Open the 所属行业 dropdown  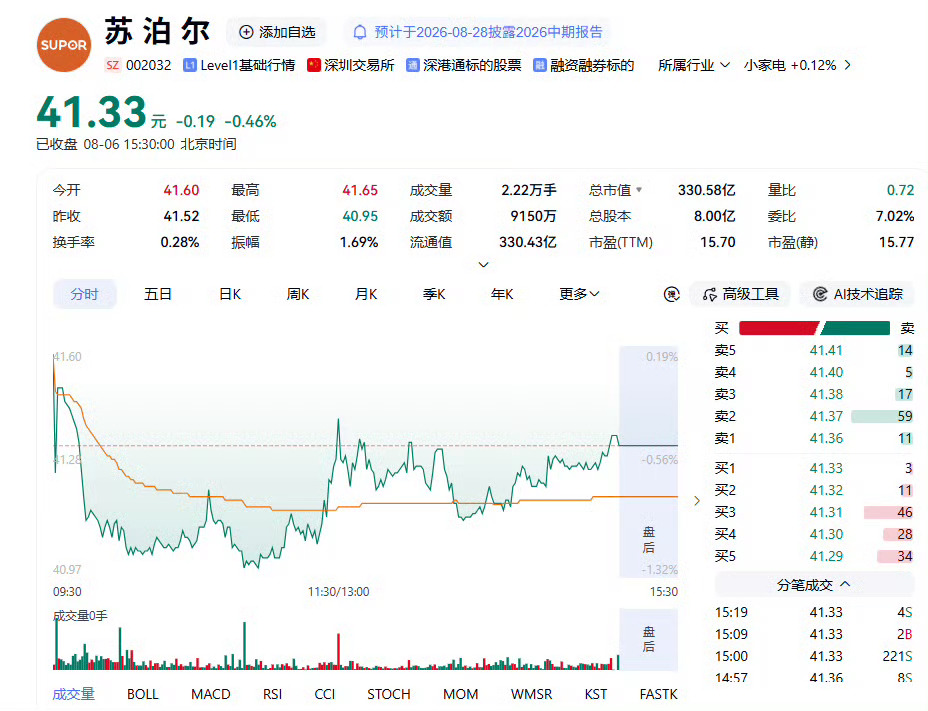click(694, 65)
